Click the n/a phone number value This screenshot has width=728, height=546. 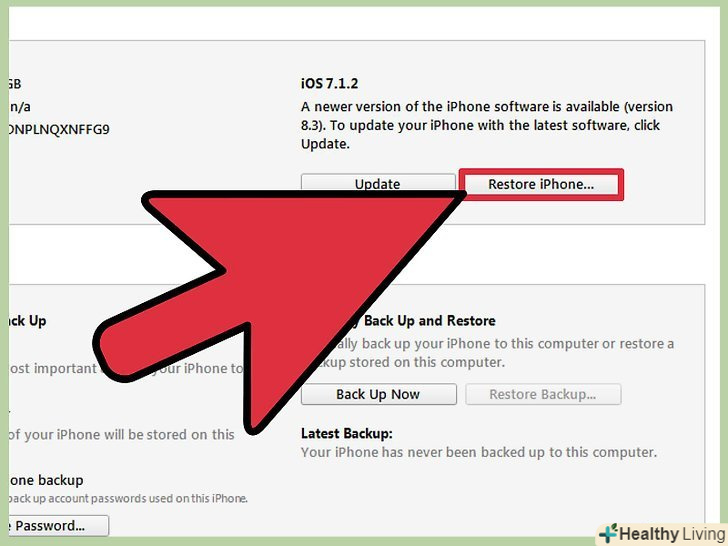[20, 107]
